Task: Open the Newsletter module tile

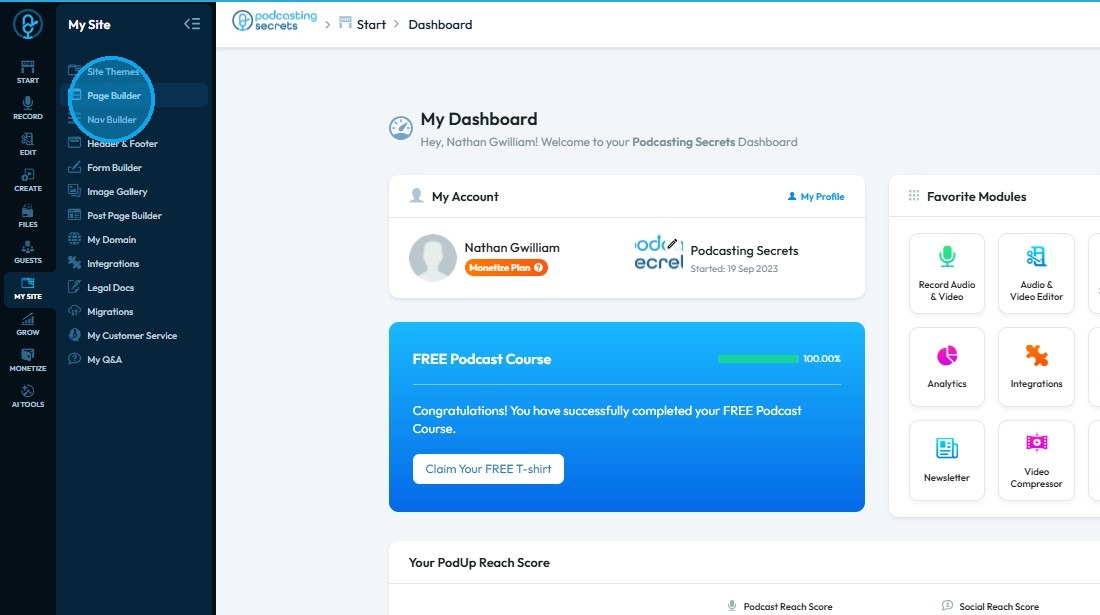Action: [946, 461]
